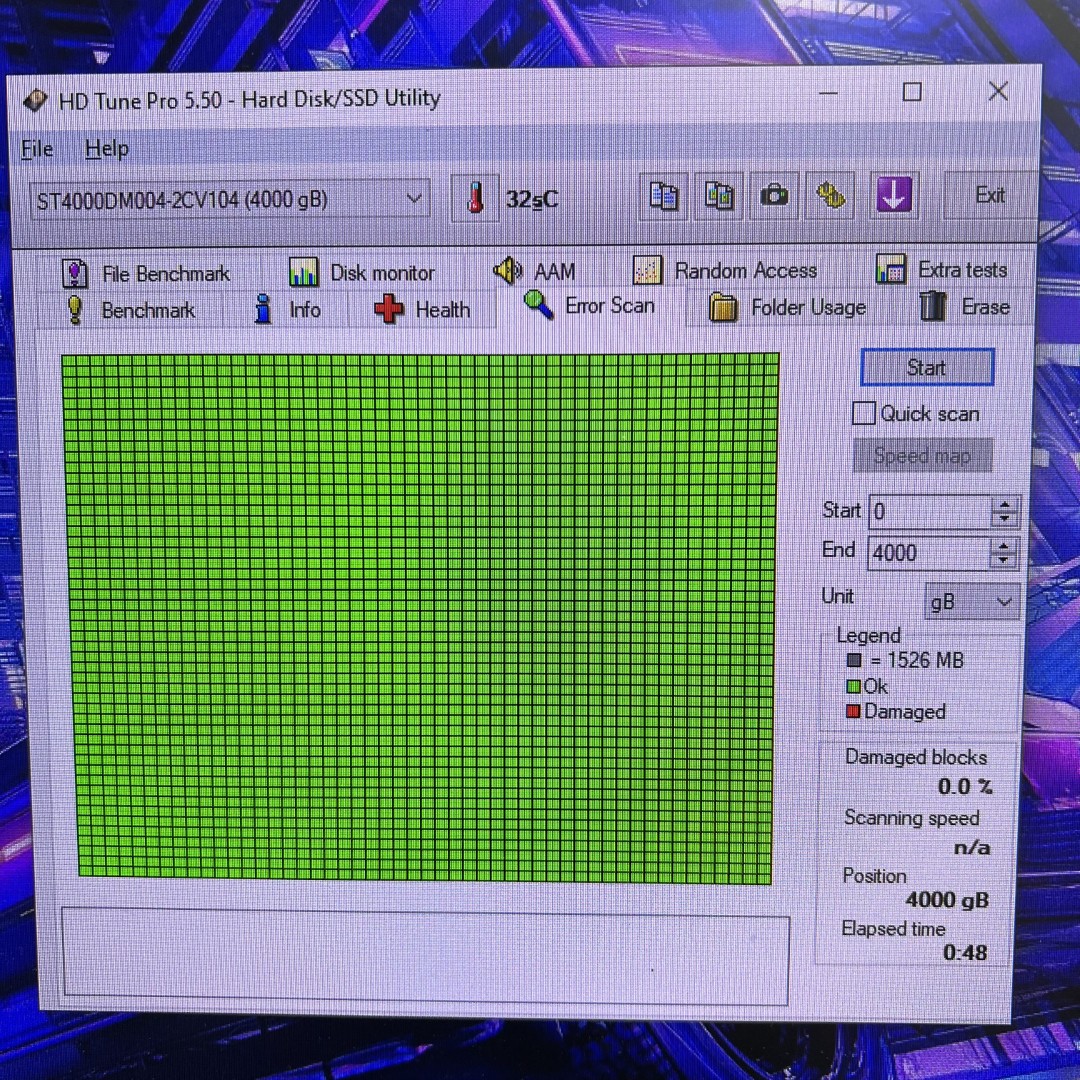Click the purple download arrow icon
Image resolution: width=1080 pixels, height=1080 pixels.
click(x=892, y=196)
